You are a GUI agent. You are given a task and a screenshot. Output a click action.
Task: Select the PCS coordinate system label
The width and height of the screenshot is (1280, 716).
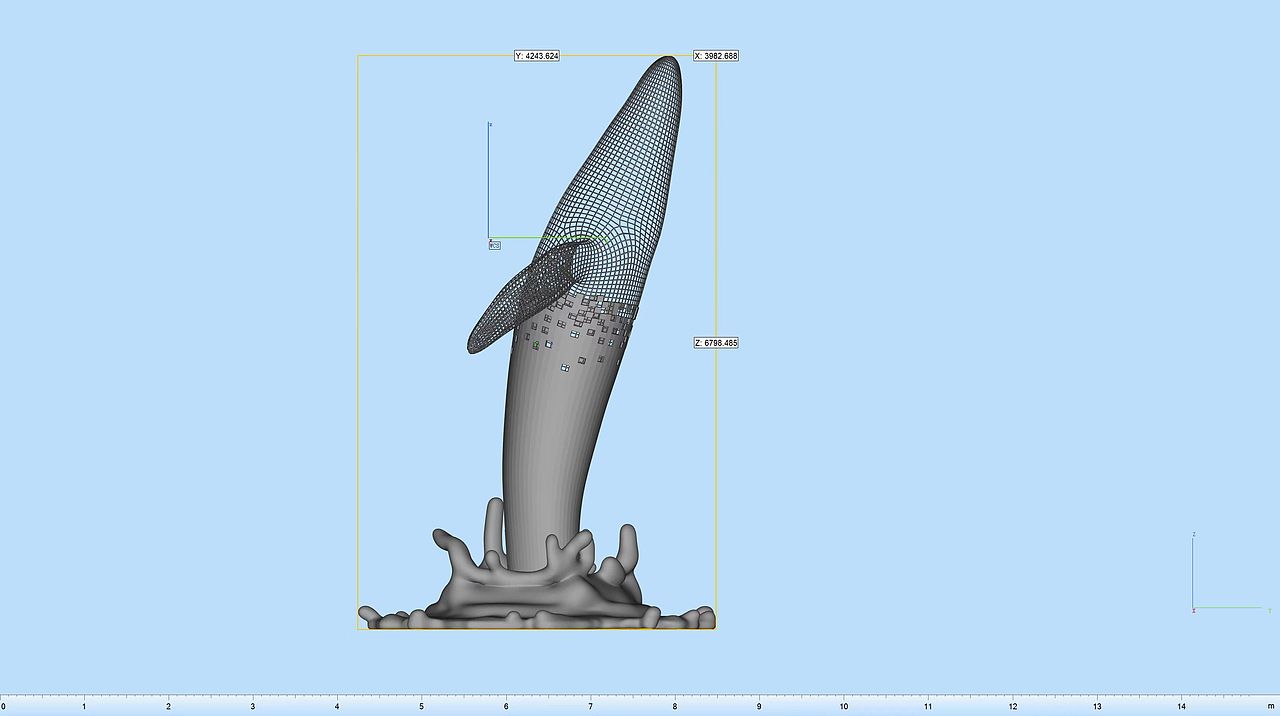(x=494, y=245)
